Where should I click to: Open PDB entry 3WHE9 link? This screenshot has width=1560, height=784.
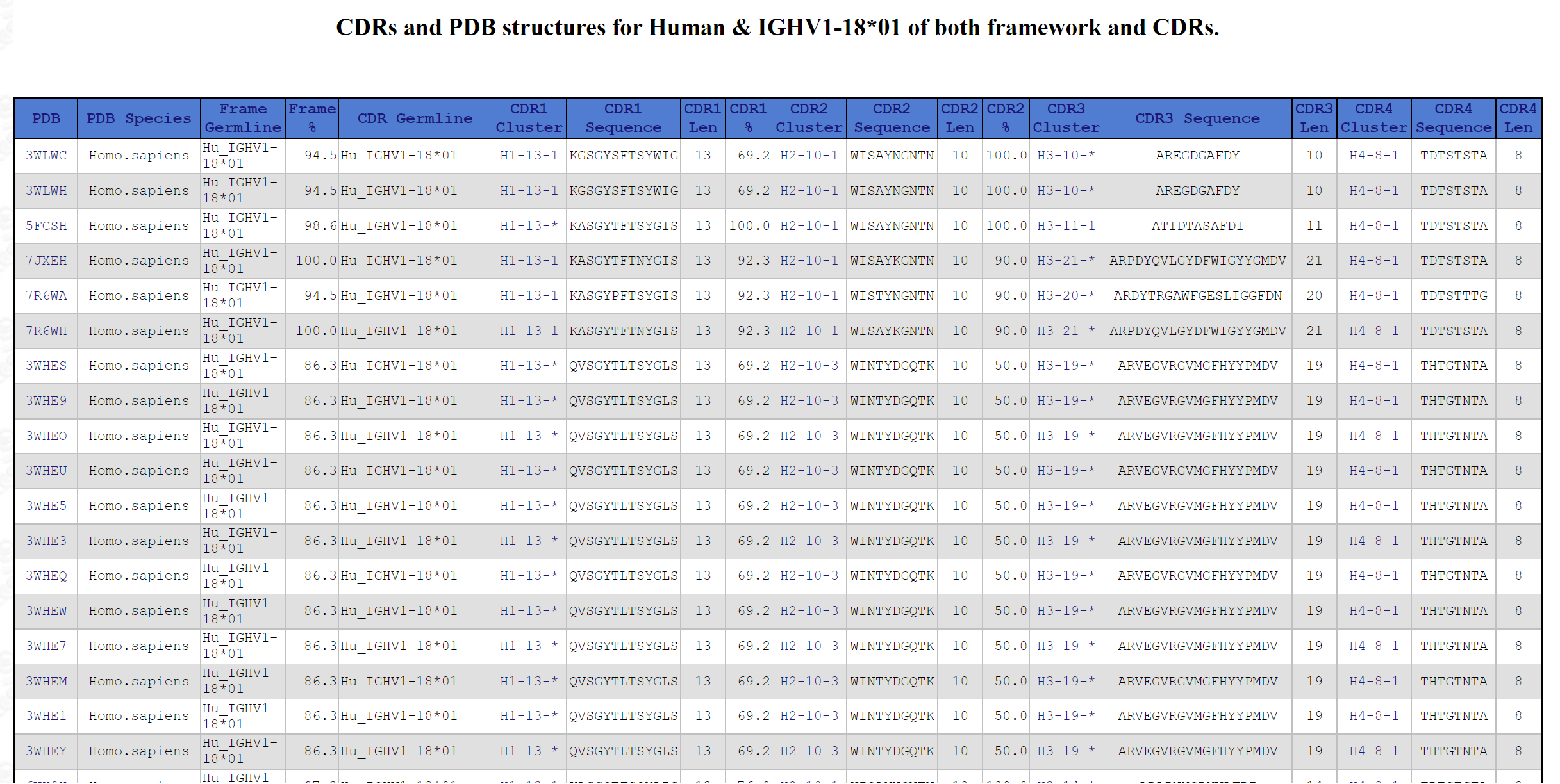pos(46,401)
